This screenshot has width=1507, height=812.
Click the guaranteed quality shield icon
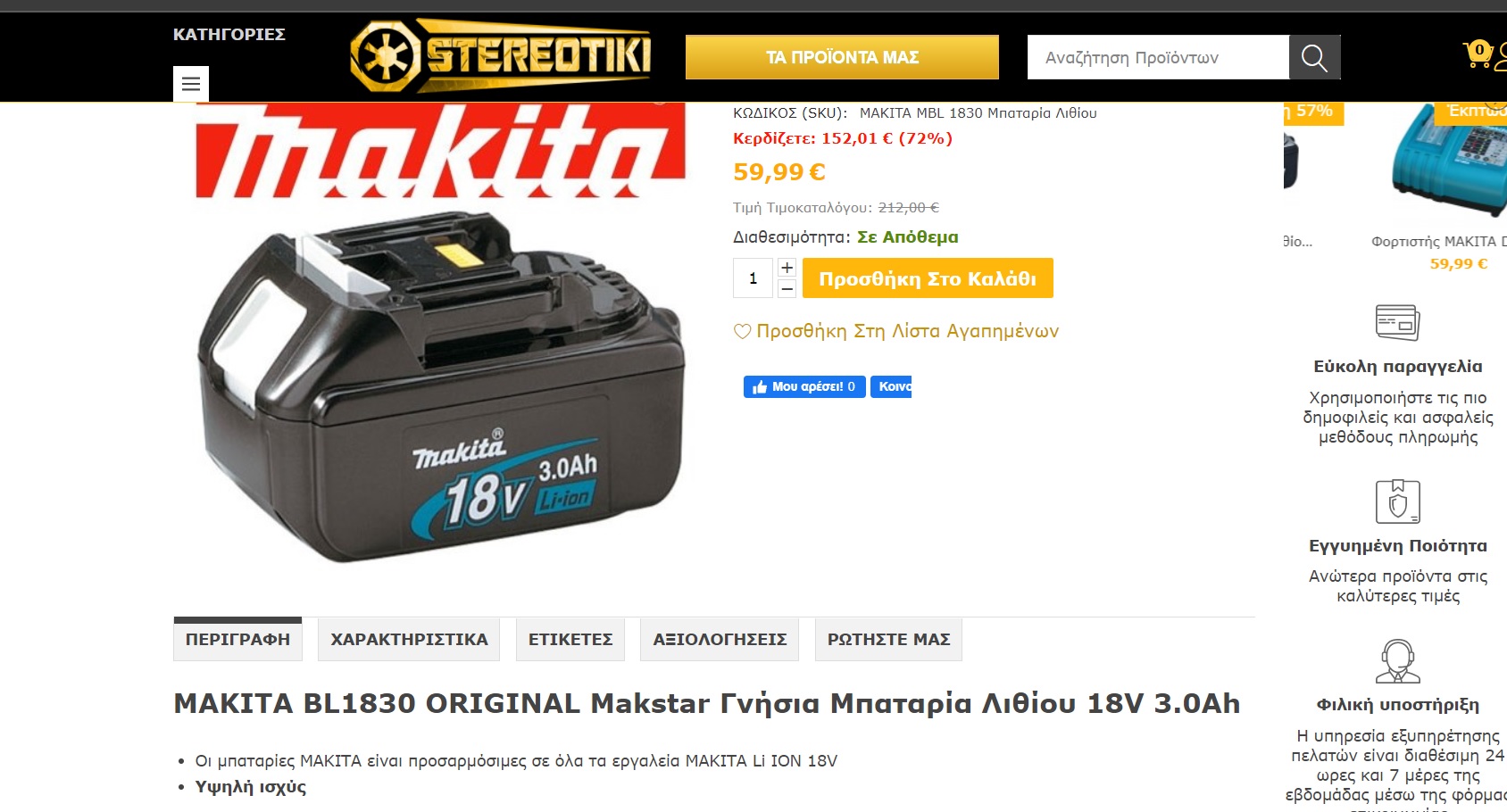tap(1398, 501)
